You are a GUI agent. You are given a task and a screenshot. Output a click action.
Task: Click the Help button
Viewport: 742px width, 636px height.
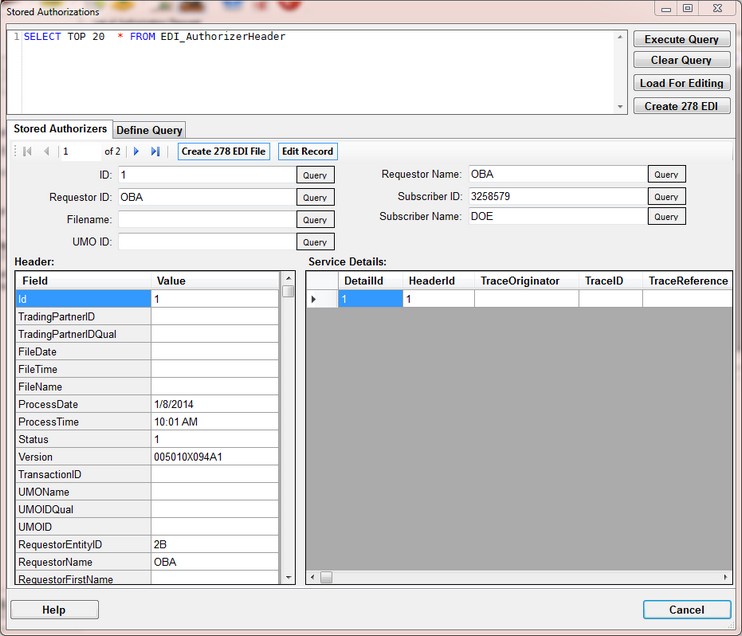(54, 610)
